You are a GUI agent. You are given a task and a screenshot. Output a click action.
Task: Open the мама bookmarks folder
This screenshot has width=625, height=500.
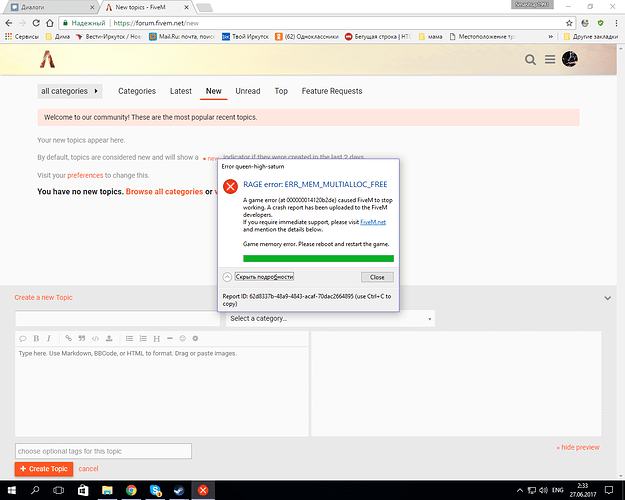click(431, 37)
